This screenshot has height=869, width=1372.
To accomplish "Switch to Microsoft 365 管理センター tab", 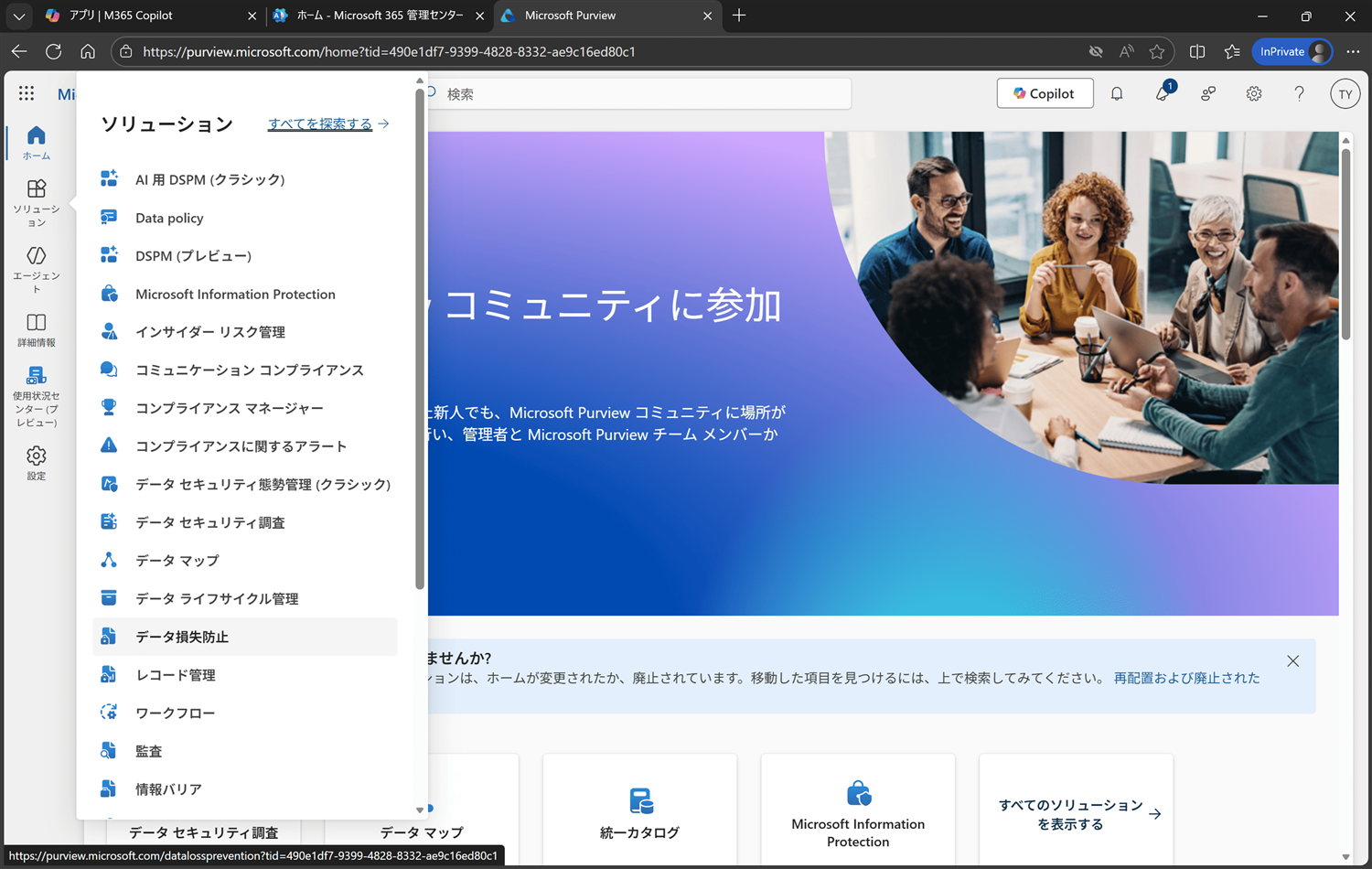I will pos(379,16).
